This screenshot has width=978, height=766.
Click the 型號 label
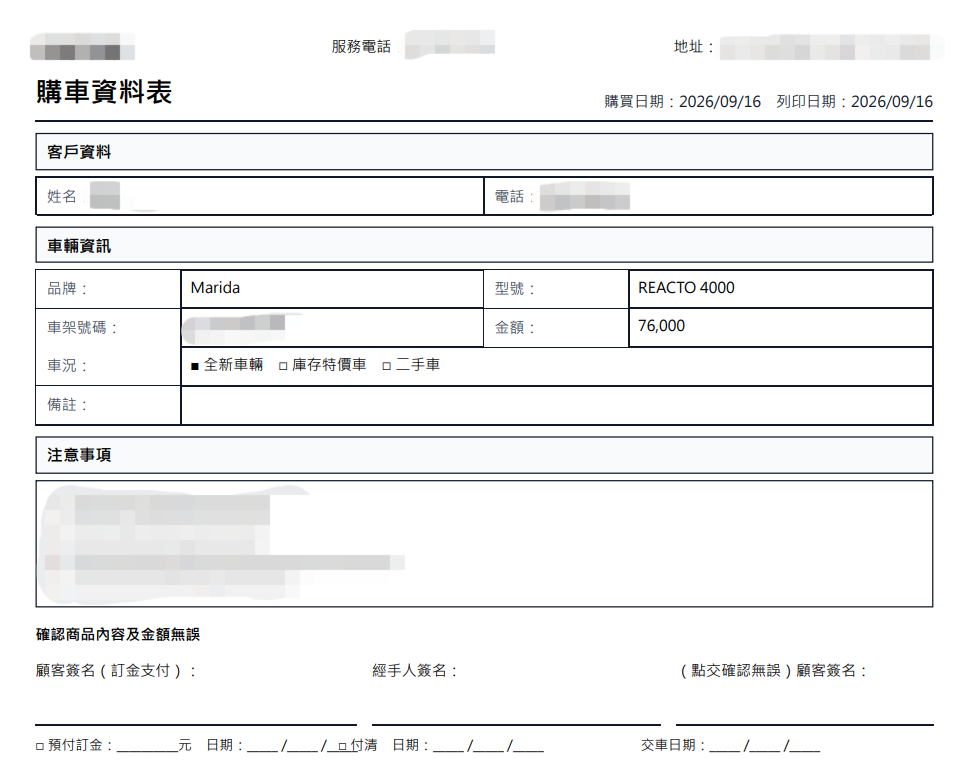[515, 288]
